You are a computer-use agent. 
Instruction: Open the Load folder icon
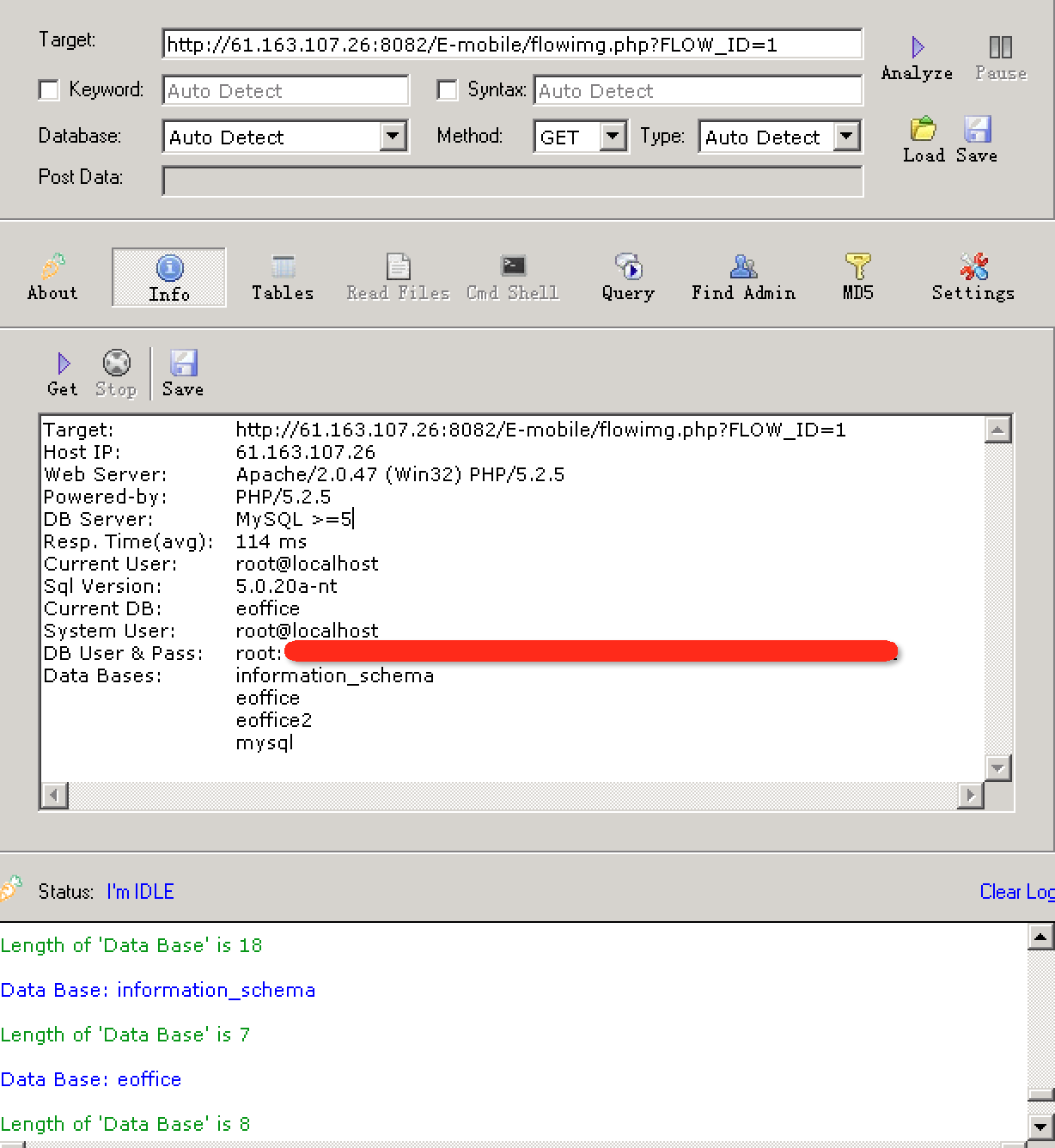tap(924, 130)
